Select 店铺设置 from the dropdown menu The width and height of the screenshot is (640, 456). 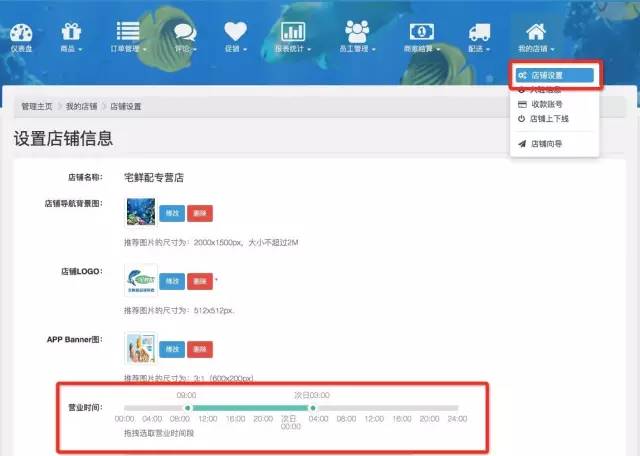[555, 76]
